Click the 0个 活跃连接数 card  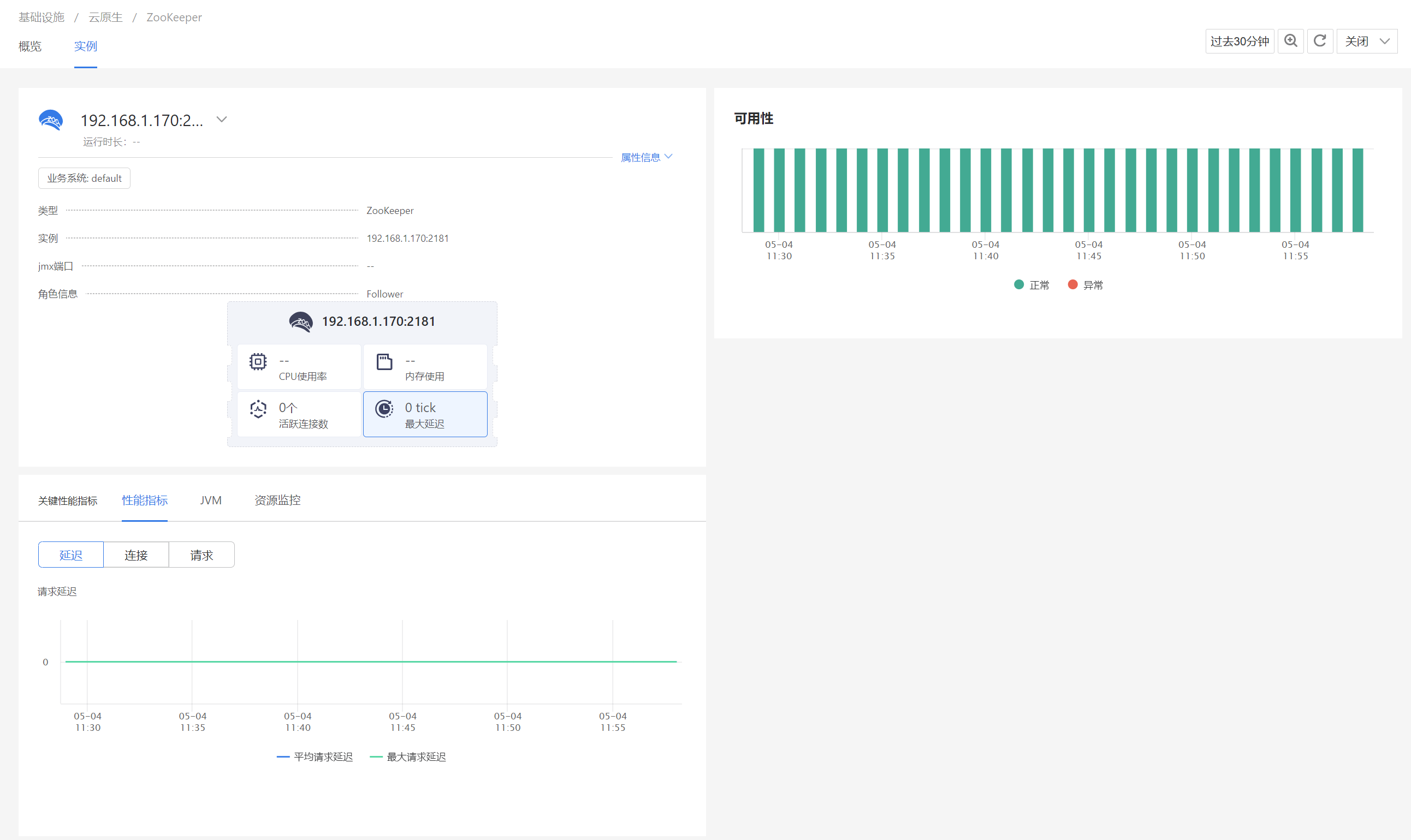click(x=299, y=414)
